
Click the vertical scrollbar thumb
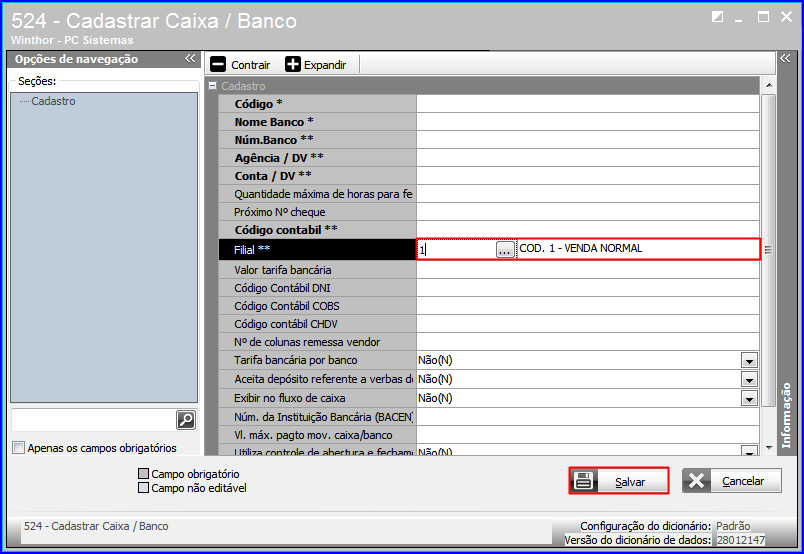pos(769,250)
